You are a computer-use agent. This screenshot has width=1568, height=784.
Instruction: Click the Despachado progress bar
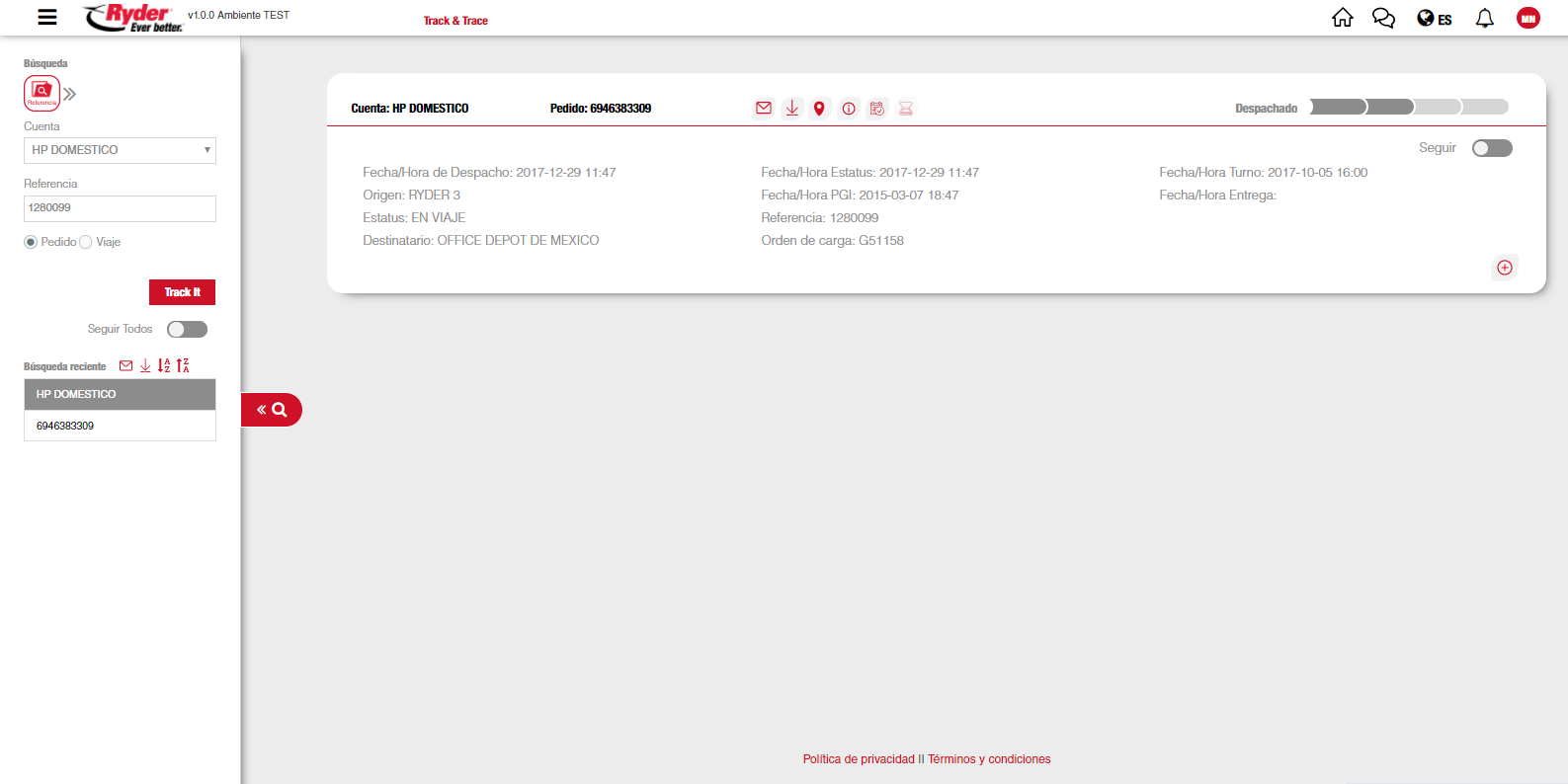(1408, 108)
